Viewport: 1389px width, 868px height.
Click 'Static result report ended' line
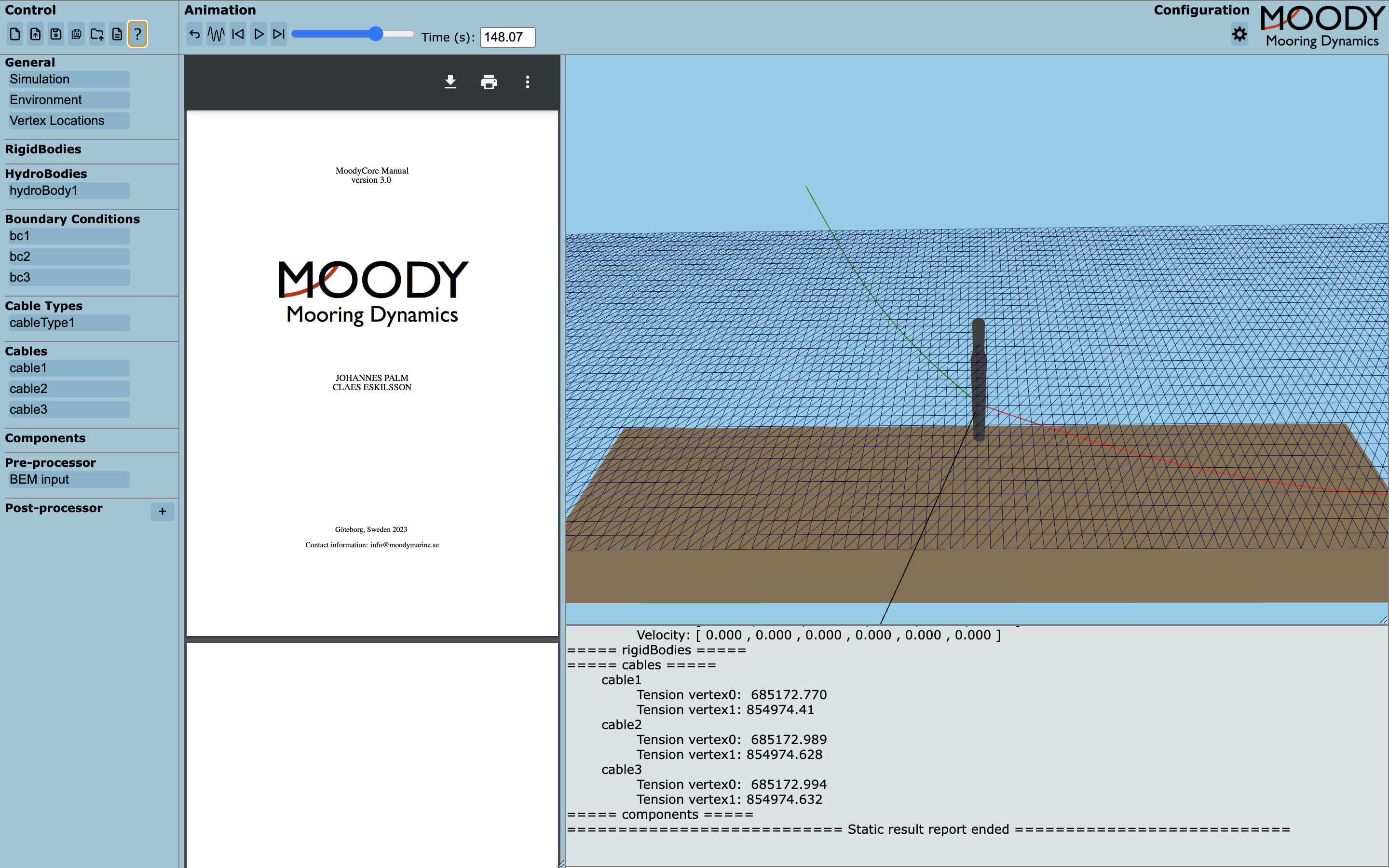(x=928, y=829)
